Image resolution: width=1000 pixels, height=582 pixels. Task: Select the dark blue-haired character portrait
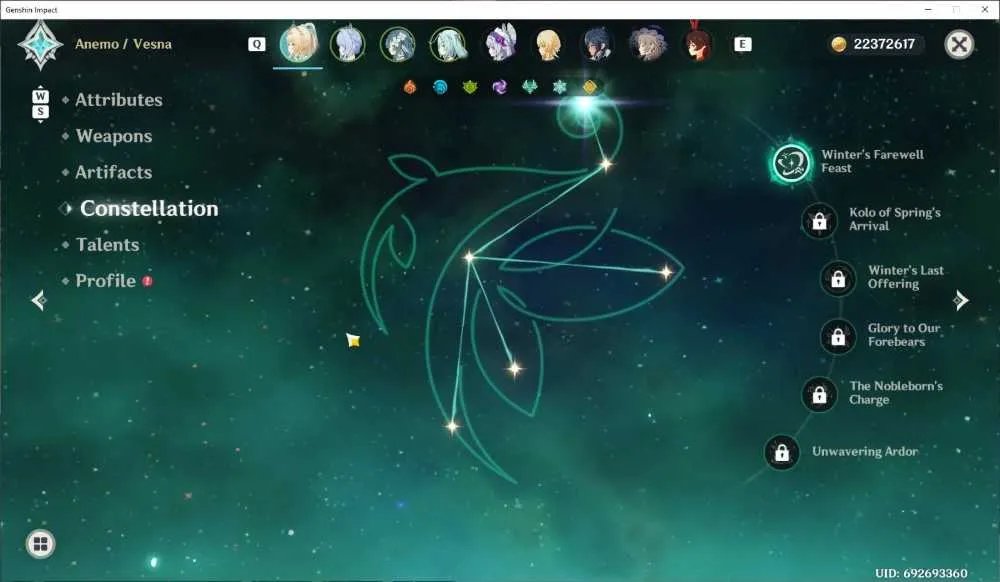[x=598, y=44]
